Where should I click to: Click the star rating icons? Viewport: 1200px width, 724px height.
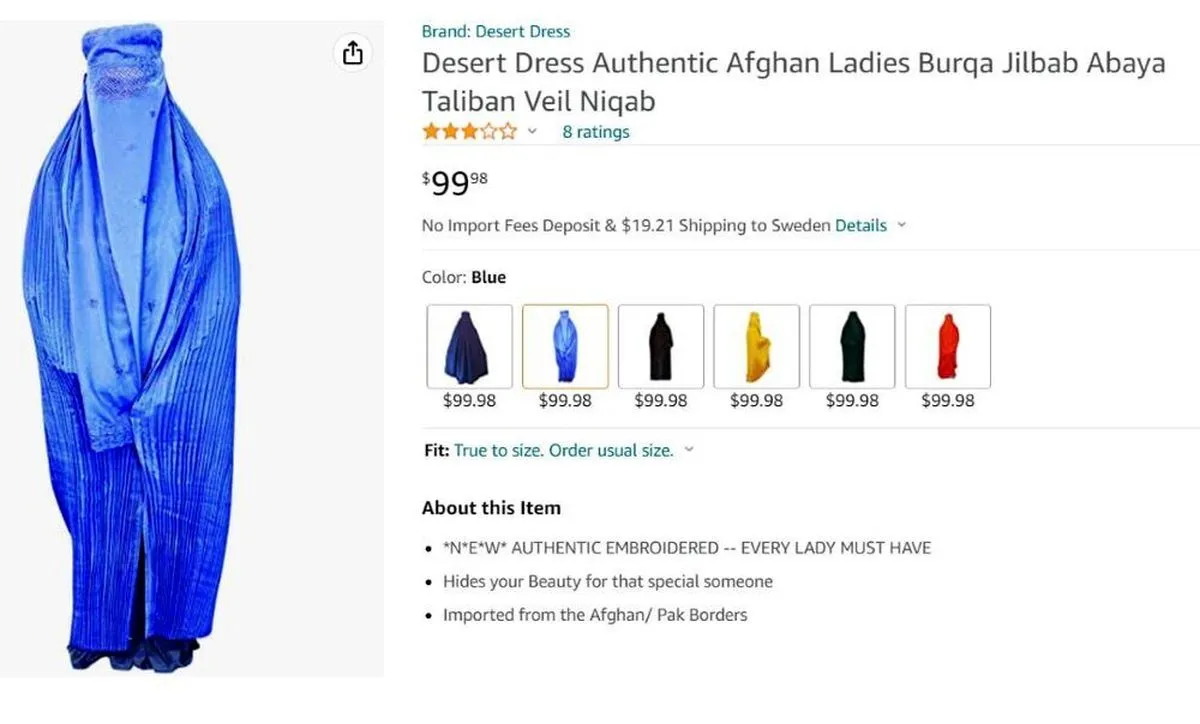(469, 131)
